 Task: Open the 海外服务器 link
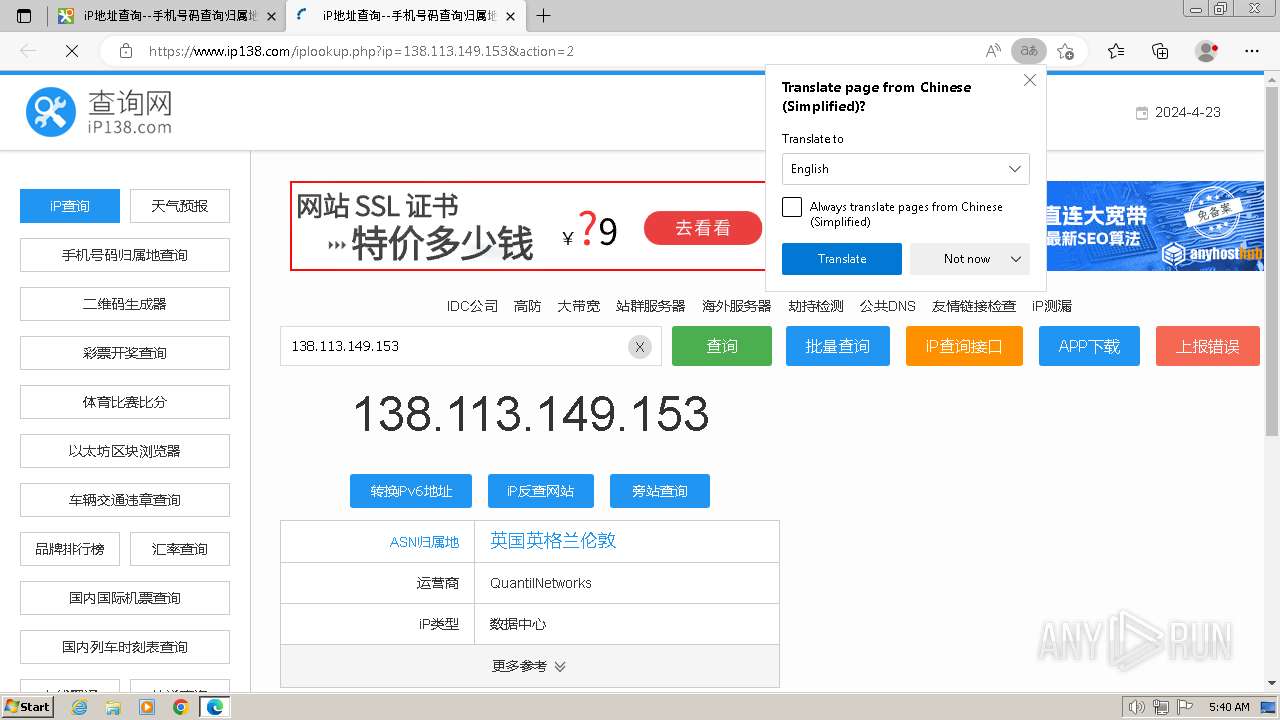click(737, 306)
